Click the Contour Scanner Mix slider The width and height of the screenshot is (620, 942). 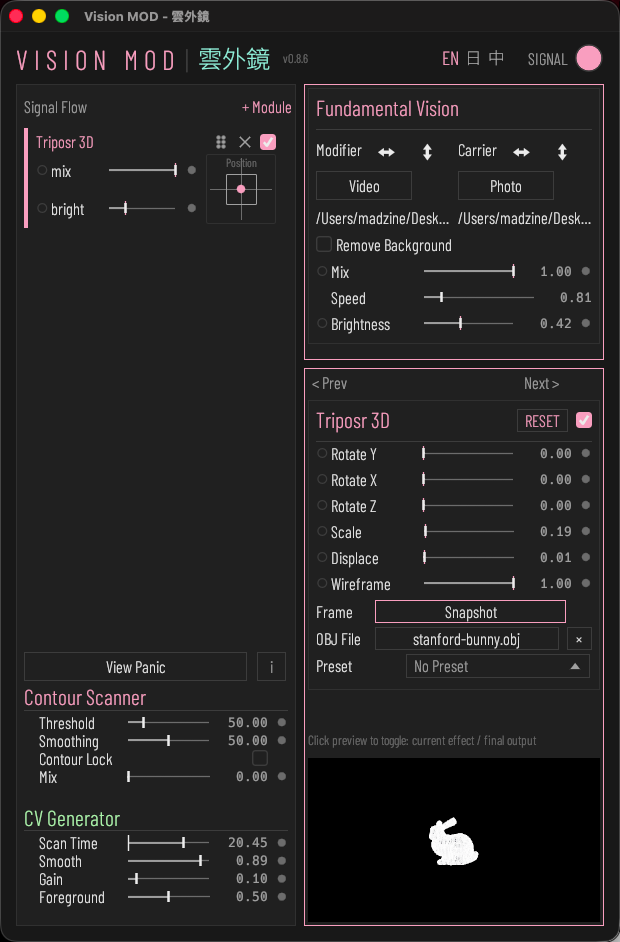[169, 776]
